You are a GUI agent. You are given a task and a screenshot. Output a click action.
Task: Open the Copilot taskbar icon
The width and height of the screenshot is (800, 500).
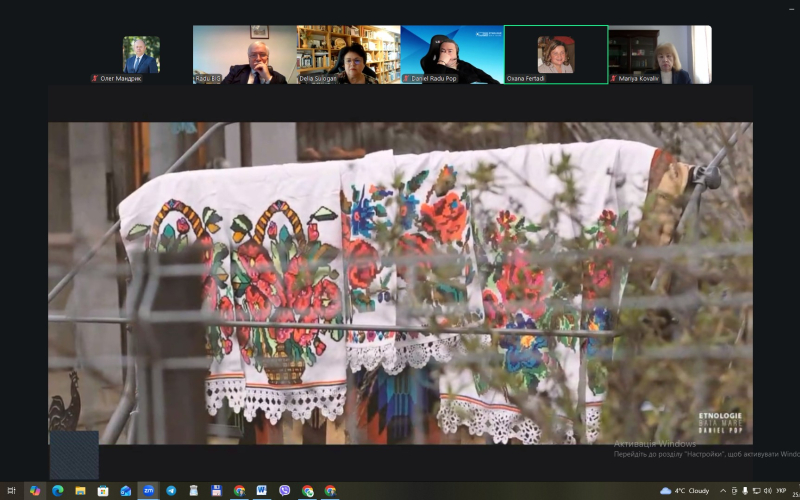point(35,491)
